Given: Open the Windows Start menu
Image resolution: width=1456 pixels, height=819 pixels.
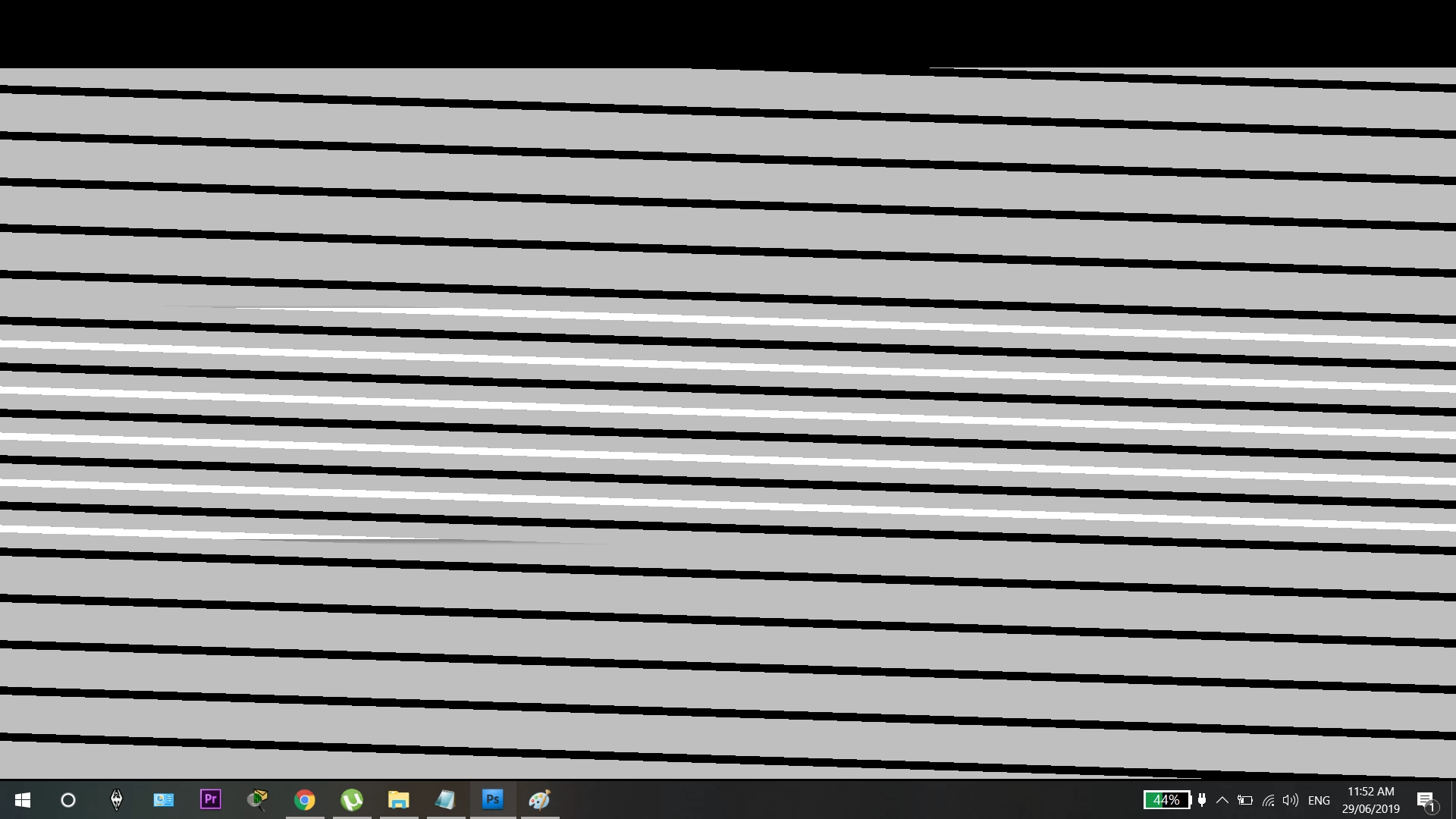Looking at the screenshot, I should (x=23, y=800).
